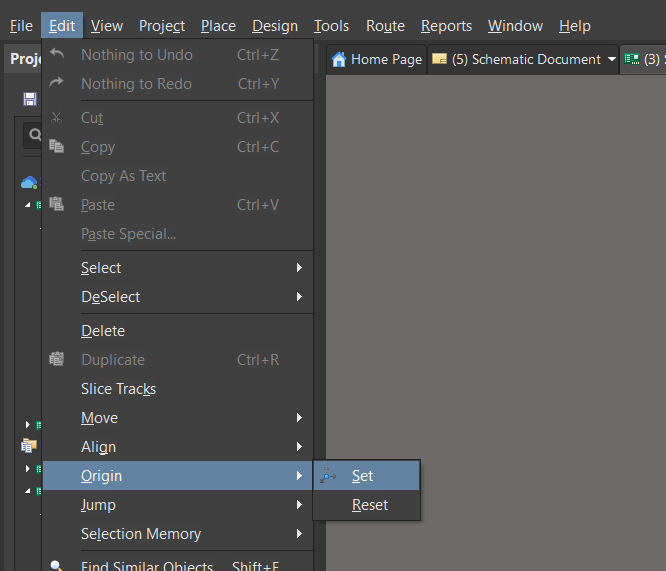The height and width of the screenshot is (571, 666).
Task: Click the Copy pages icon
Action: (x=56, y=146)
